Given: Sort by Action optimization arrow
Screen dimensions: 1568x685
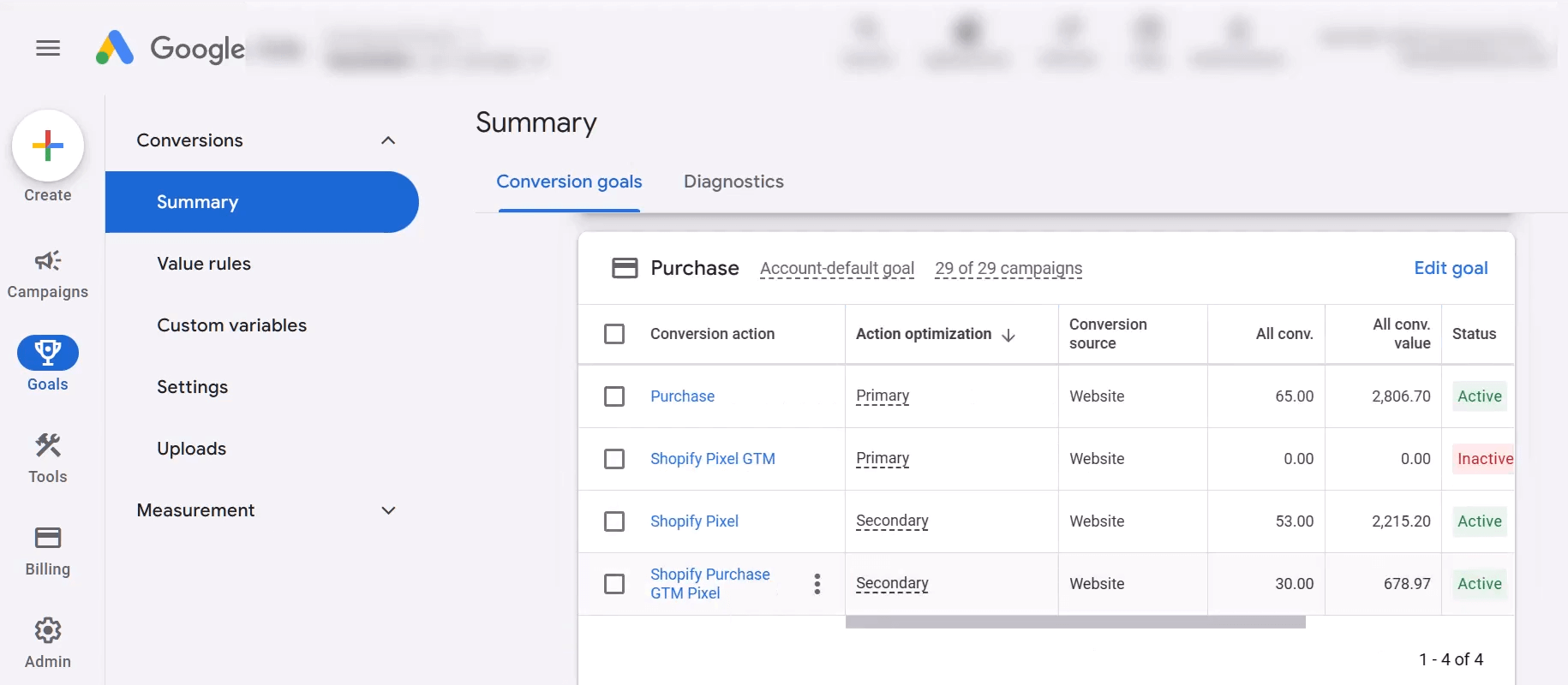Looking at the screenshot, I should pyautogui.click(x=1008, y=335).
